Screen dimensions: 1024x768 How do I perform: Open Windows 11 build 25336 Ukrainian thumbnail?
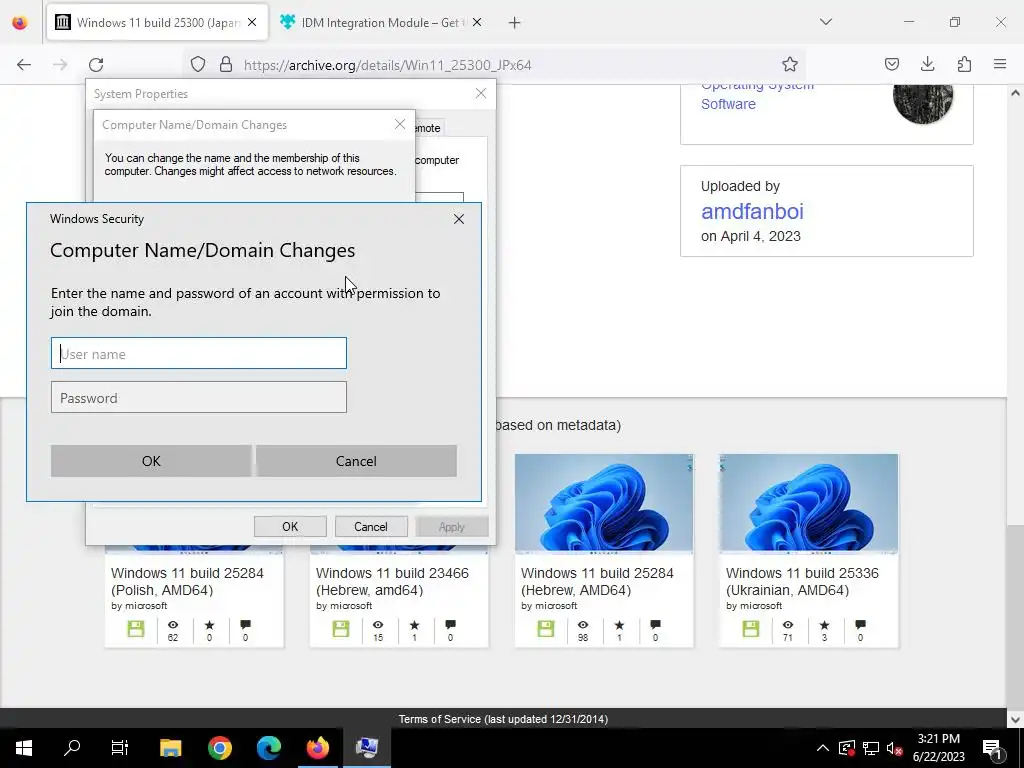pyautogui.click(x=808, y=503)
